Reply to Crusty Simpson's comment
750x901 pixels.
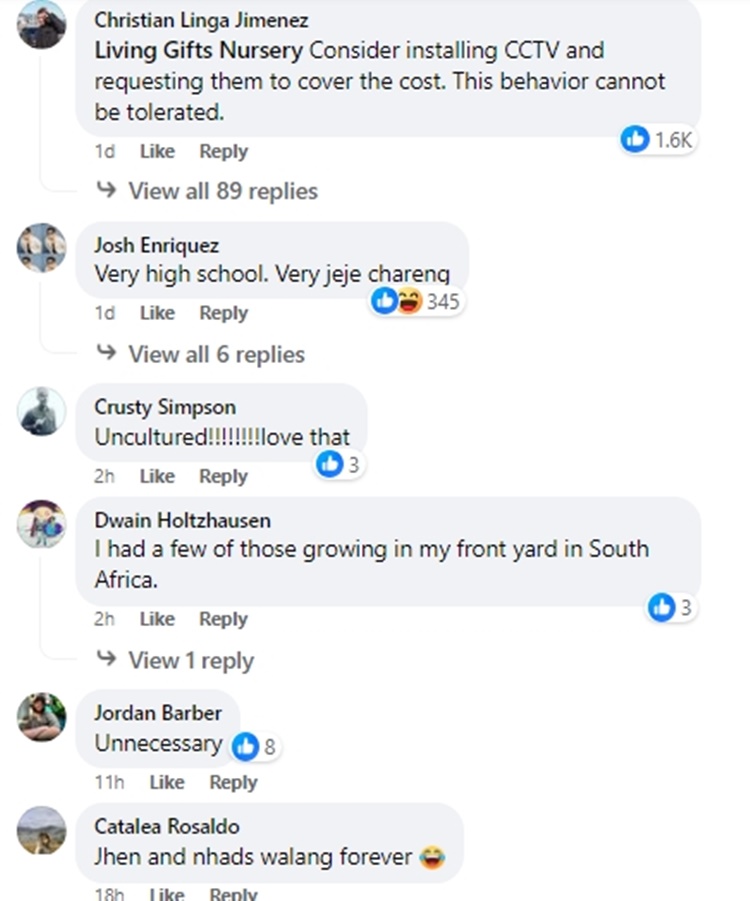click(223, 477)
